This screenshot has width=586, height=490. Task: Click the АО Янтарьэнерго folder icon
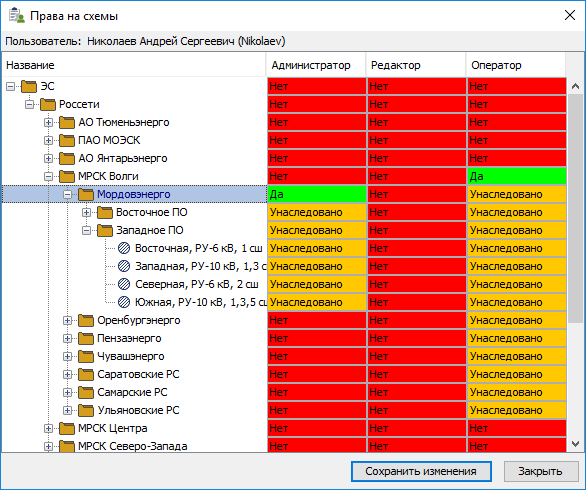pyautogui.click(x=67, y=158)
